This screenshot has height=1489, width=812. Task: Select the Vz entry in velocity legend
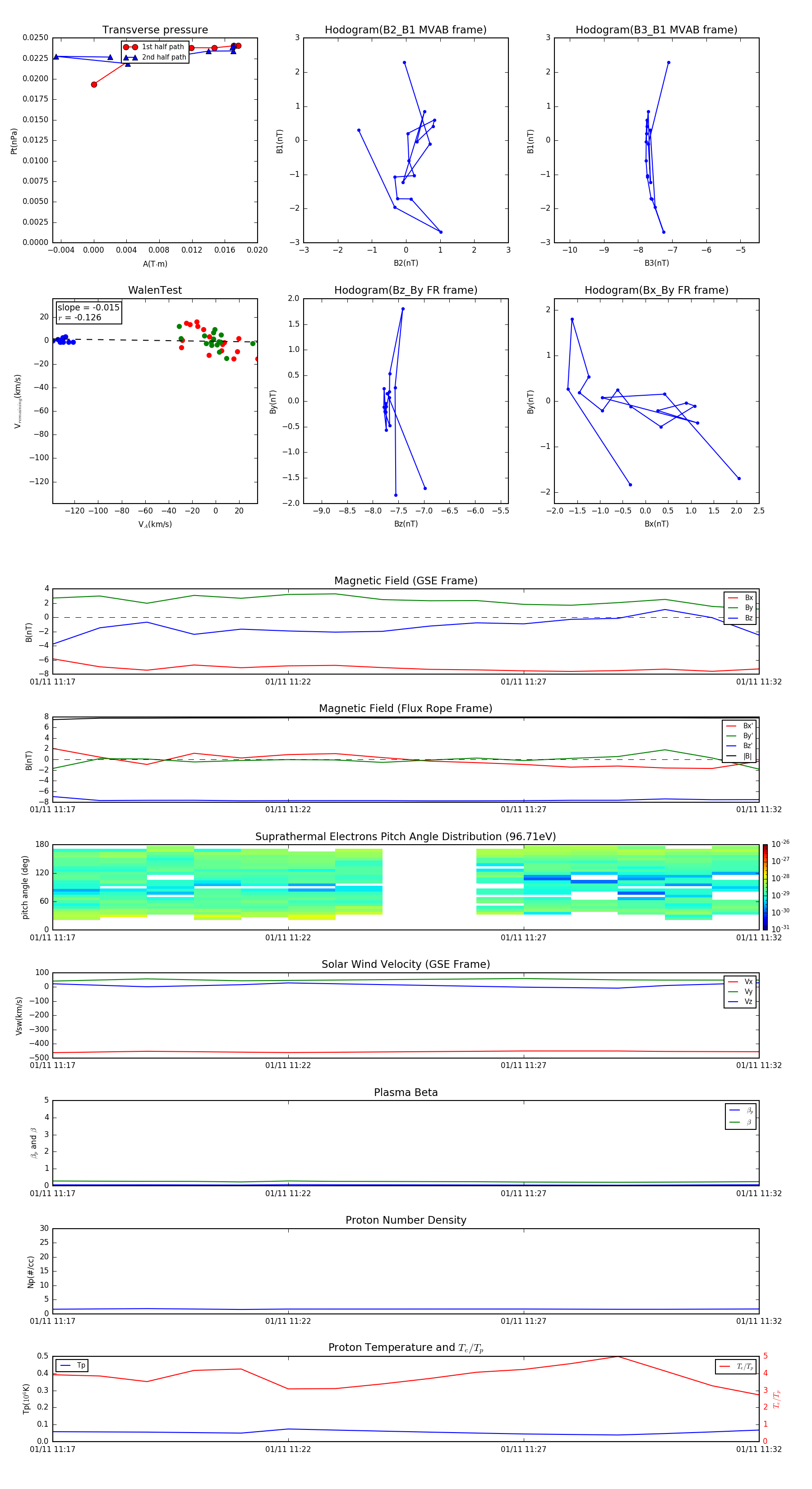point(740,1001)
